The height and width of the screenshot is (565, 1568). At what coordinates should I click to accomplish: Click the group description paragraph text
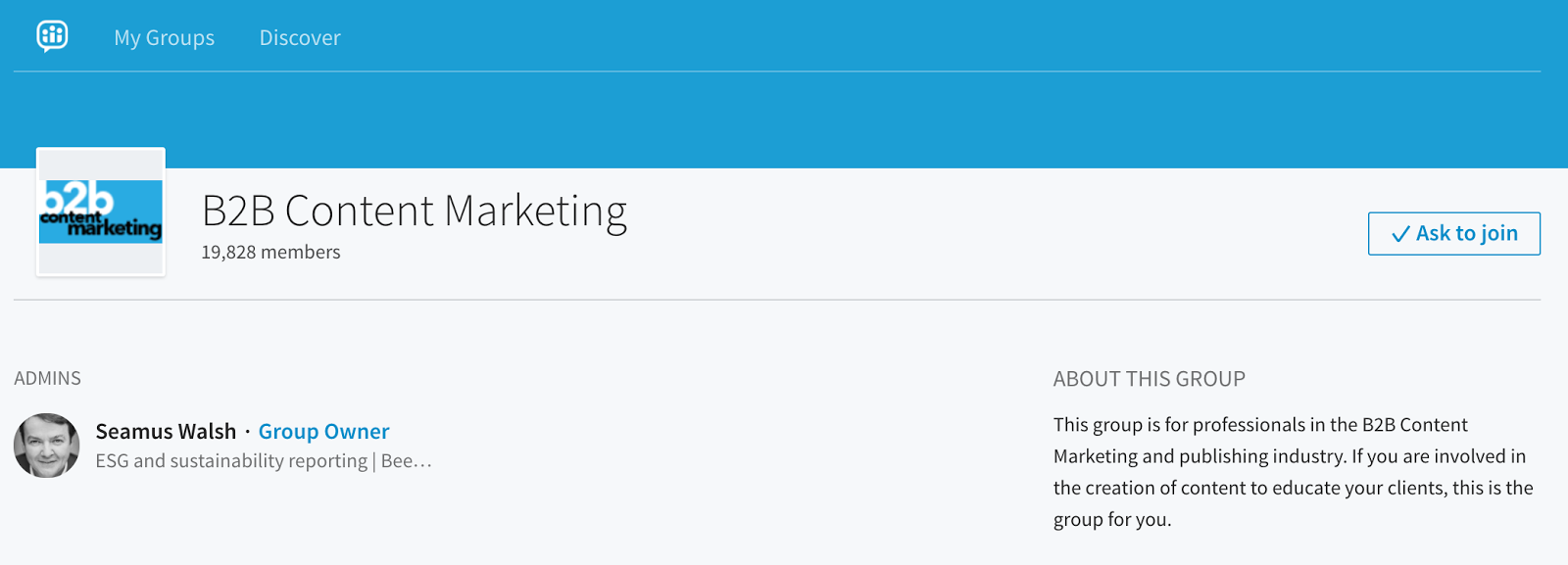[1292, 472]
